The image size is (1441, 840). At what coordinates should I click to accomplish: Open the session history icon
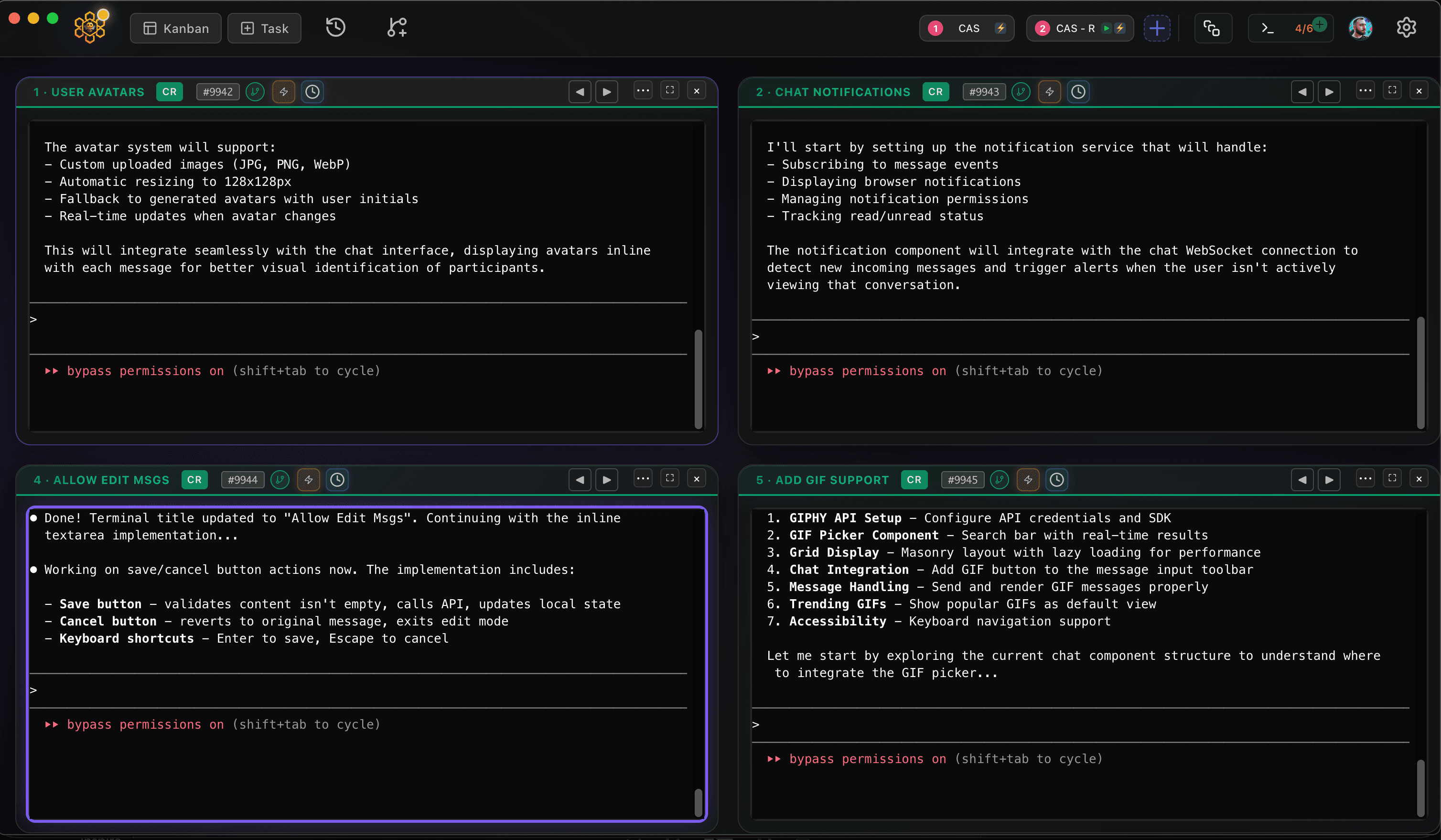(336, 27)
